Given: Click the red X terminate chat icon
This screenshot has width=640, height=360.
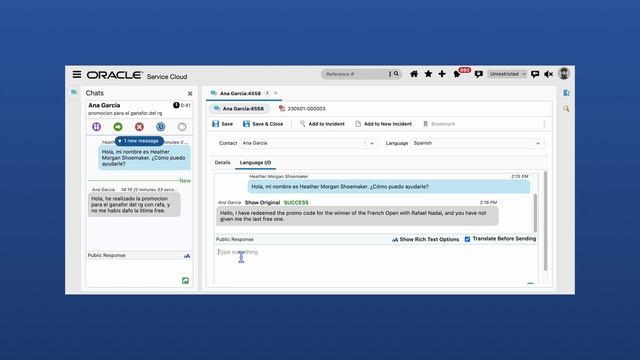Looking at the screenshot, I should pyautogui.click(x=139, y=127).
